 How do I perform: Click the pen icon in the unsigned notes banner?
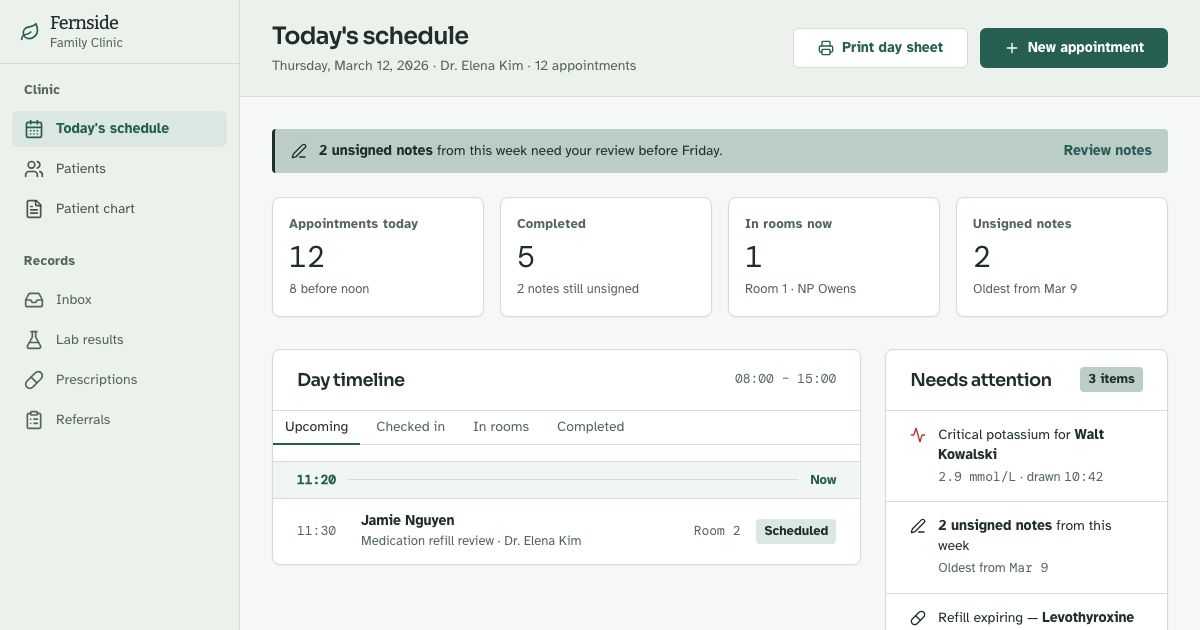click(299, 151)
